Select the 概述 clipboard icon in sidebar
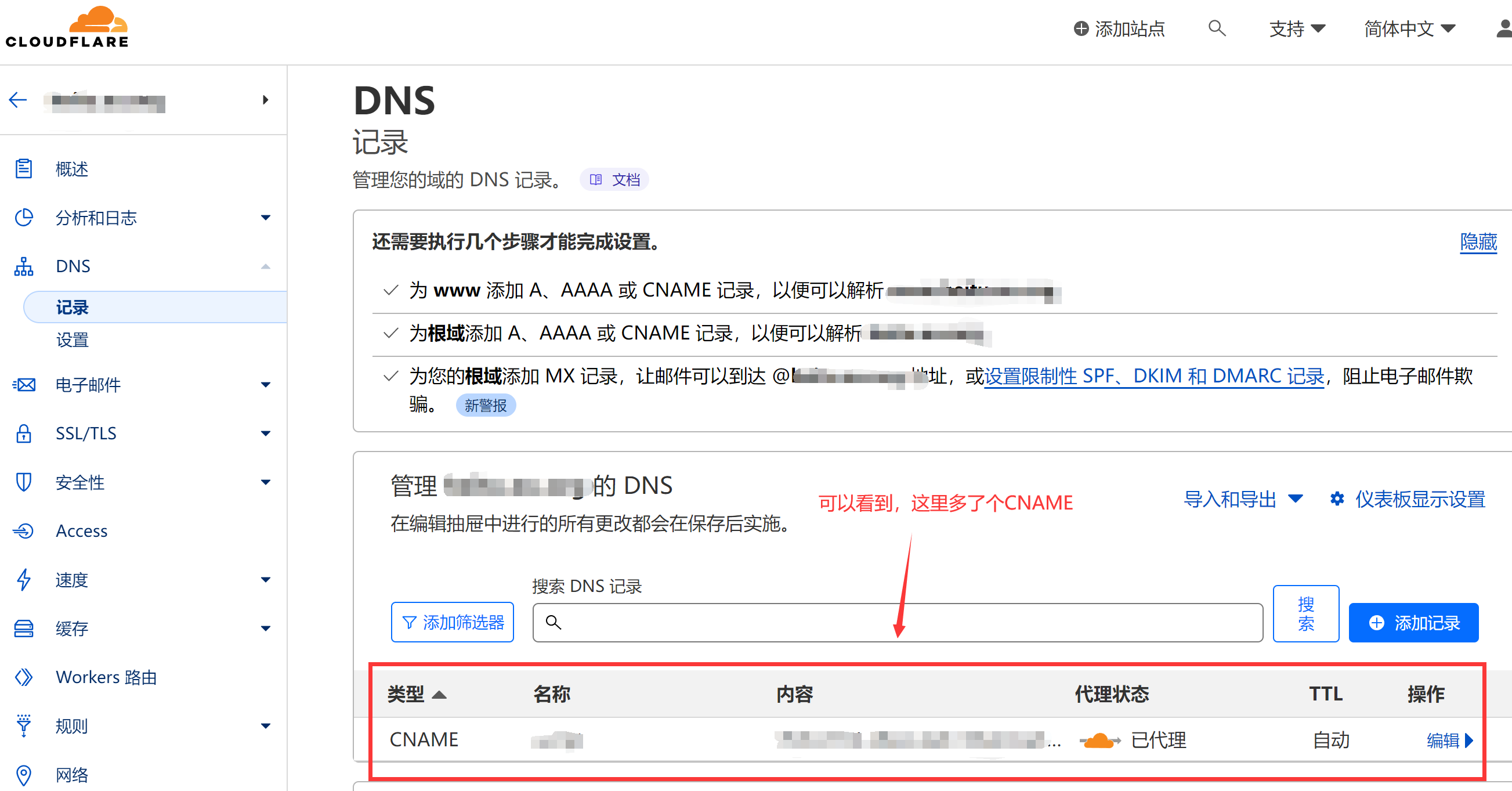 point(23,168)
